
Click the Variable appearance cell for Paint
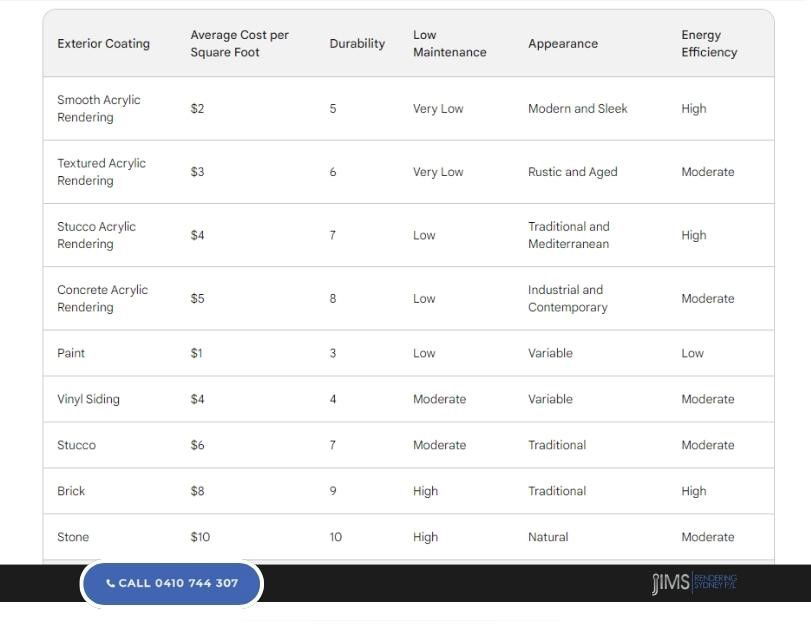pos(550,353)
